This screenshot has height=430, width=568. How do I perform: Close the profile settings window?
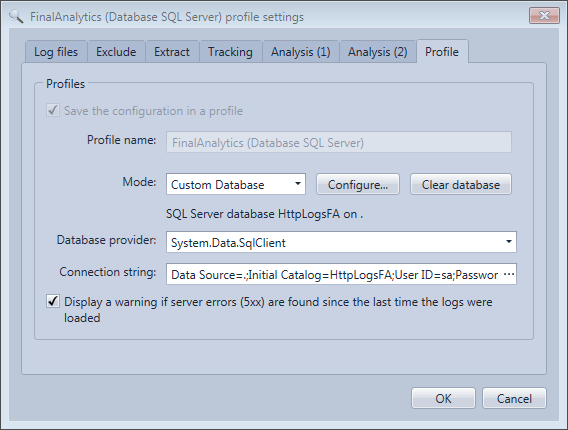pos(544,16)
